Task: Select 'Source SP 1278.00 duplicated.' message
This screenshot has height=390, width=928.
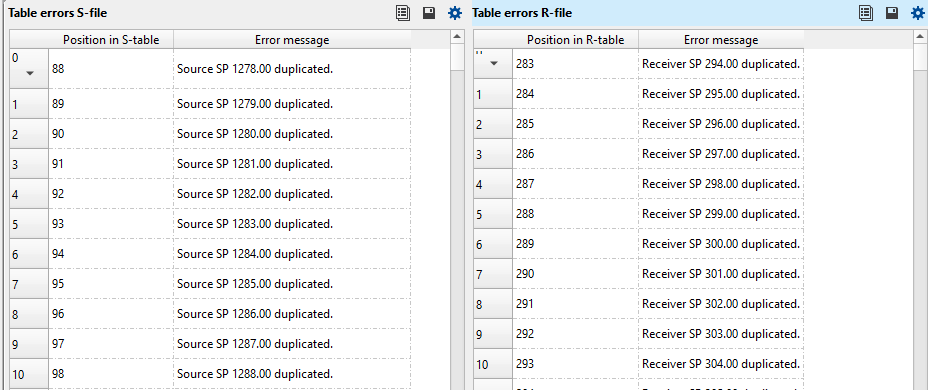Action: [292, 69]
